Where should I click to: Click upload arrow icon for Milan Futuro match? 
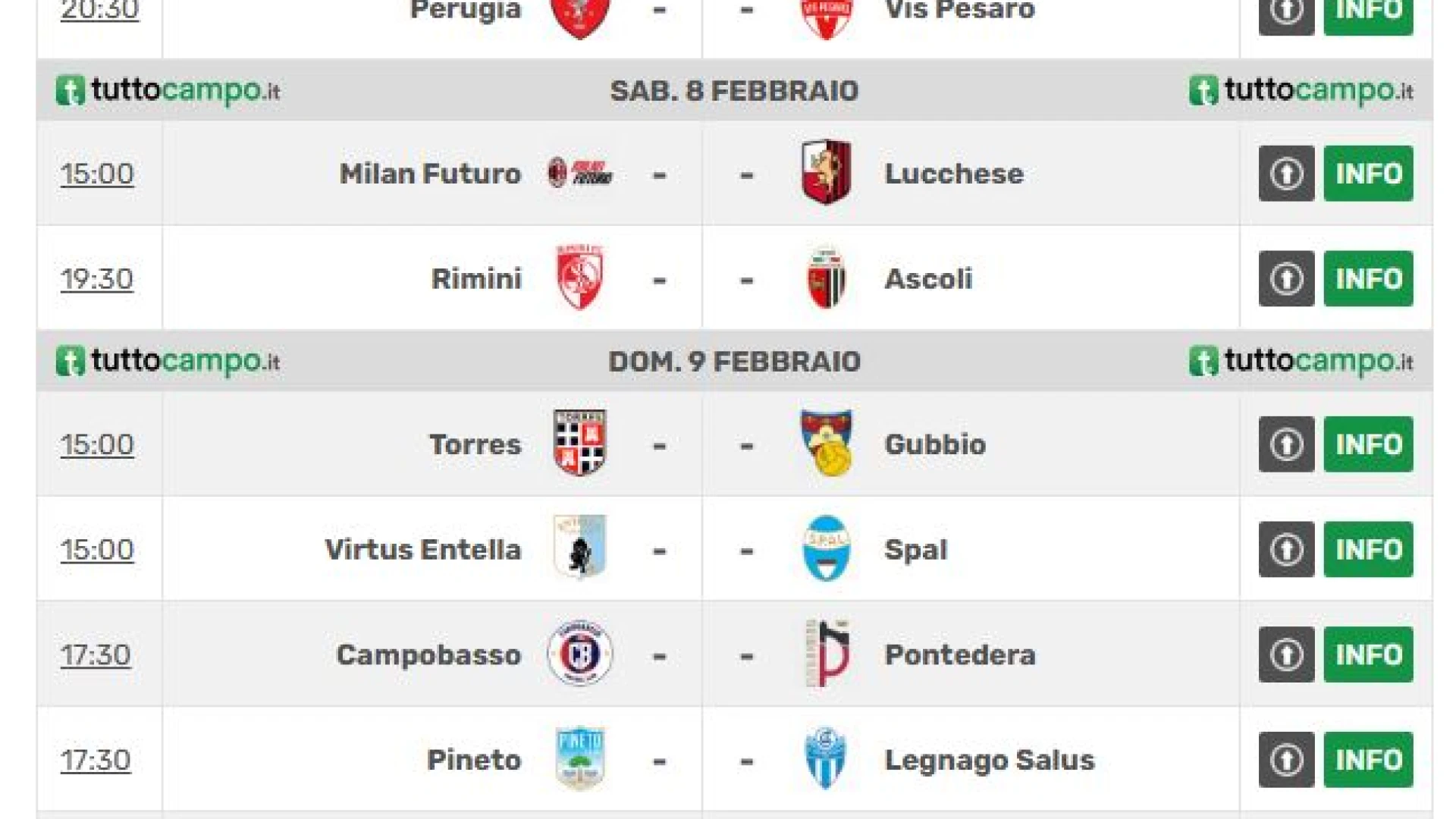(x=1286, y=174)
